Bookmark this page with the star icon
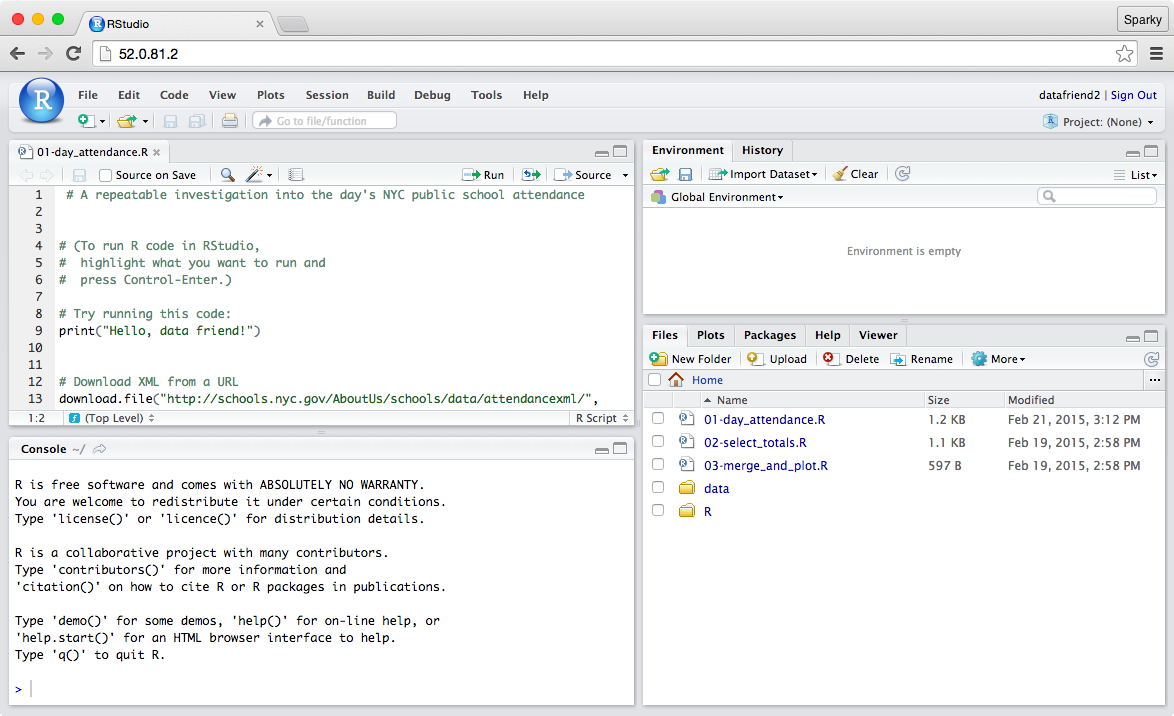Viewport: 1174px width, 716px height. tap(1124, 53)
